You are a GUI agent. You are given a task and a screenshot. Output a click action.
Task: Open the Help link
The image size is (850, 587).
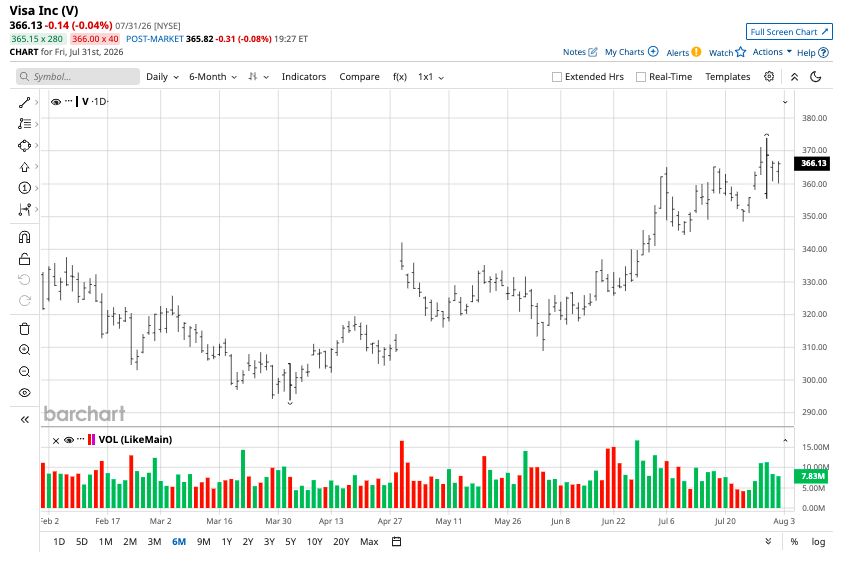813,53
